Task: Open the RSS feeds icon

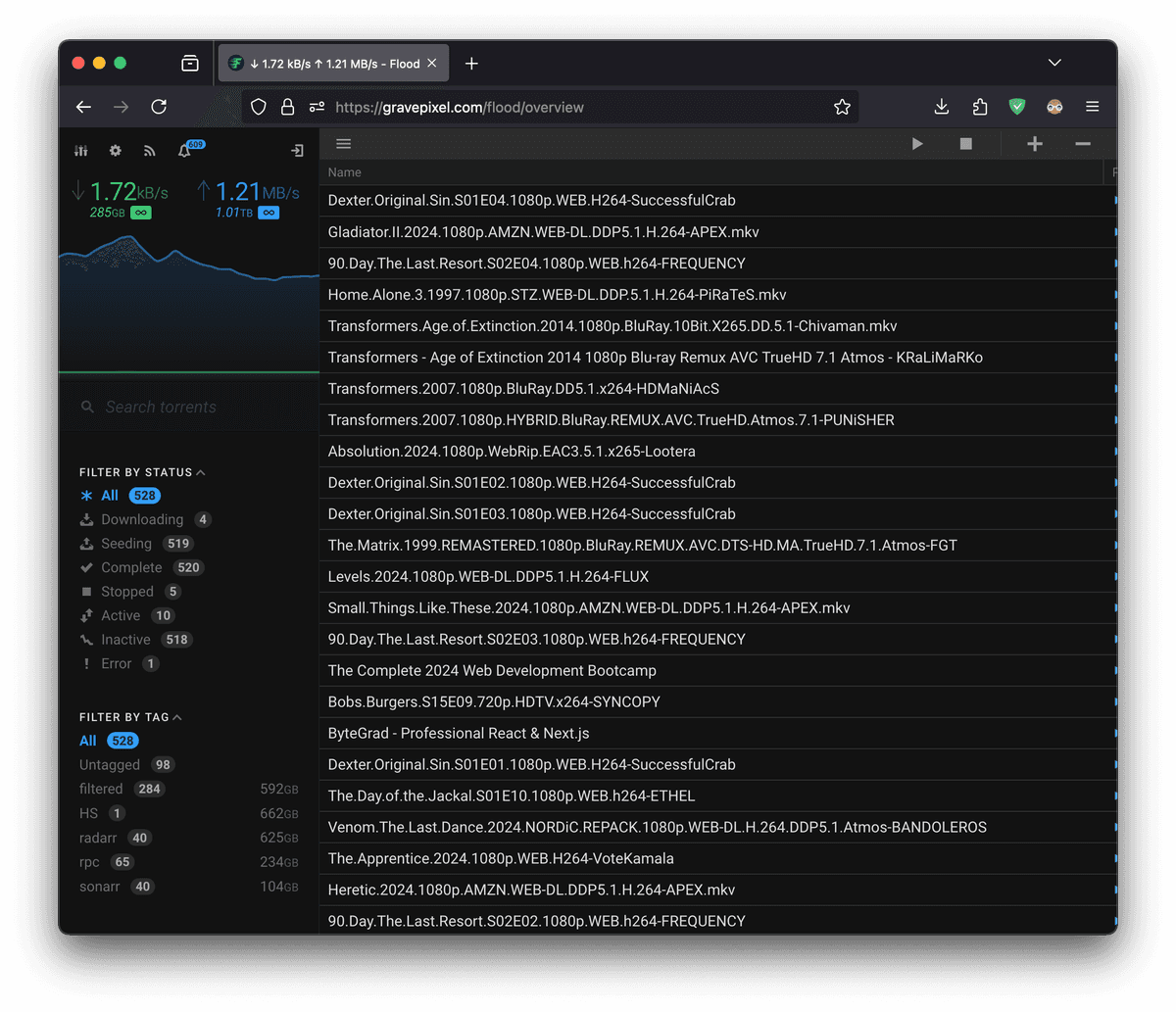Action: 150,151
